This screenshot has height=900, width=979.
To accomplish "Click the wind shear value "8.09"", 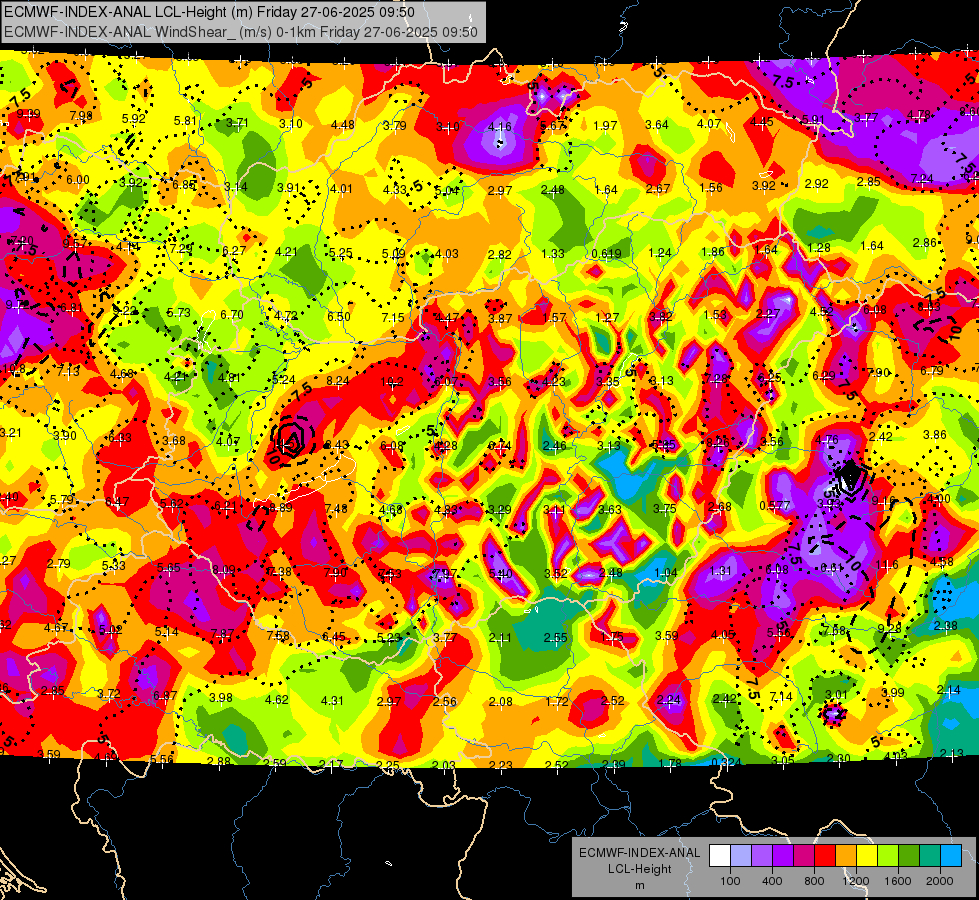I will pyautogui.click(x=224, y=570).
